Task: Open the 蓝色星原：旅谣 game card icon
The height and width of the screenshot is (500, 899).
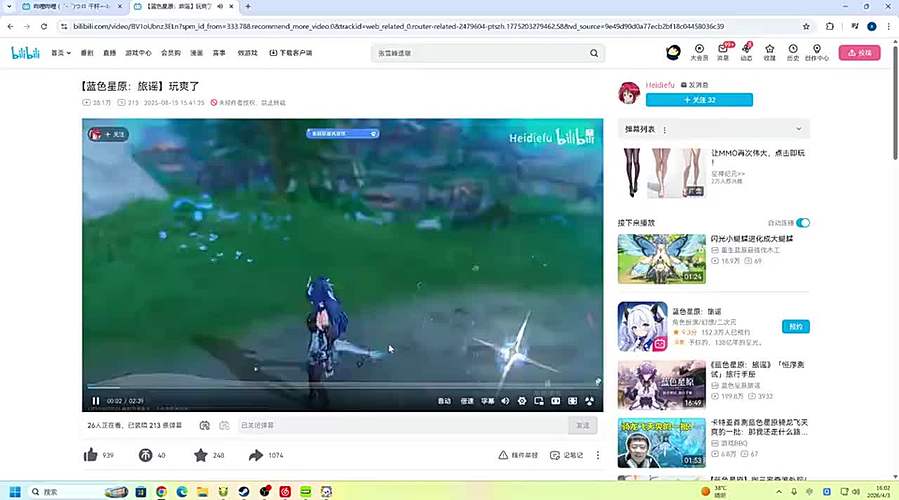Action: tap(643, 326)
